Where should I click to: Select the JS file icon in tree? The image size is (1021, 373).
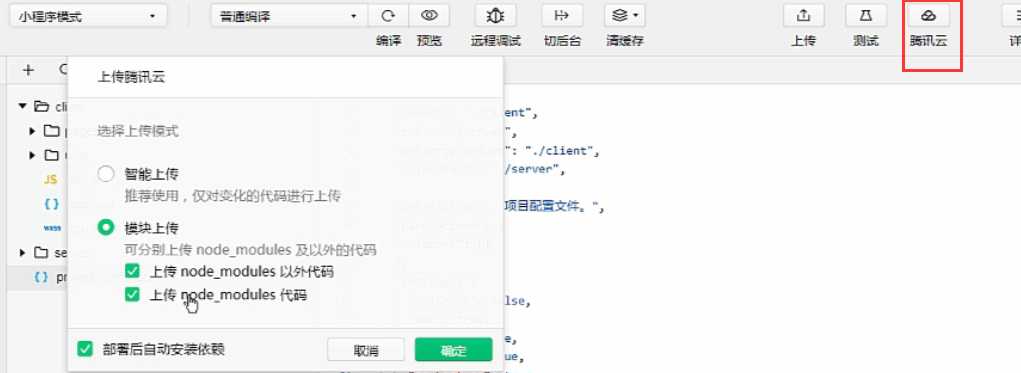51,179
